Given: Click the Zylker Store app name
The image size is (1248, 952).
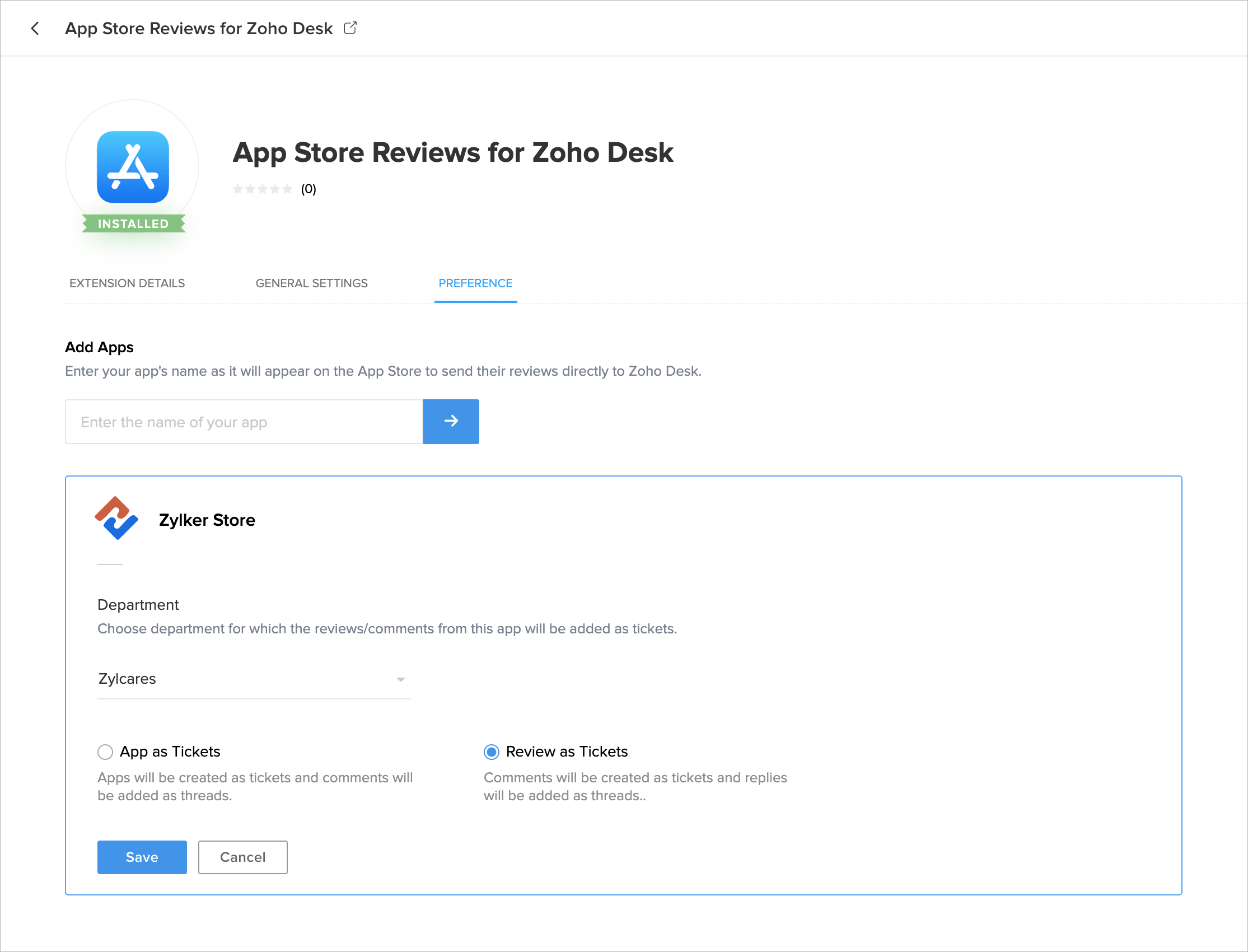Looking at the screenshot, I should [207, 520].
